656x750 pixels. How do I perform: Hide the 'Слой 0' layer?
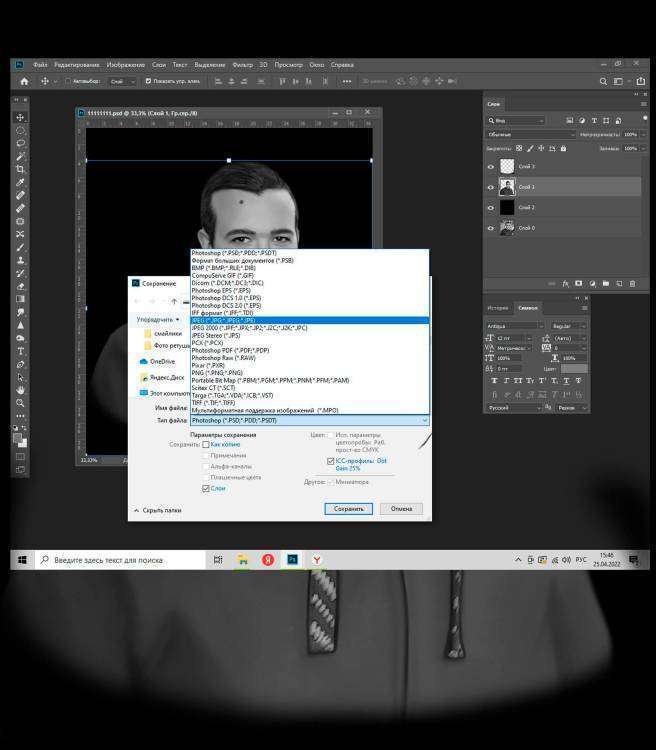click(x=490, y=228)
